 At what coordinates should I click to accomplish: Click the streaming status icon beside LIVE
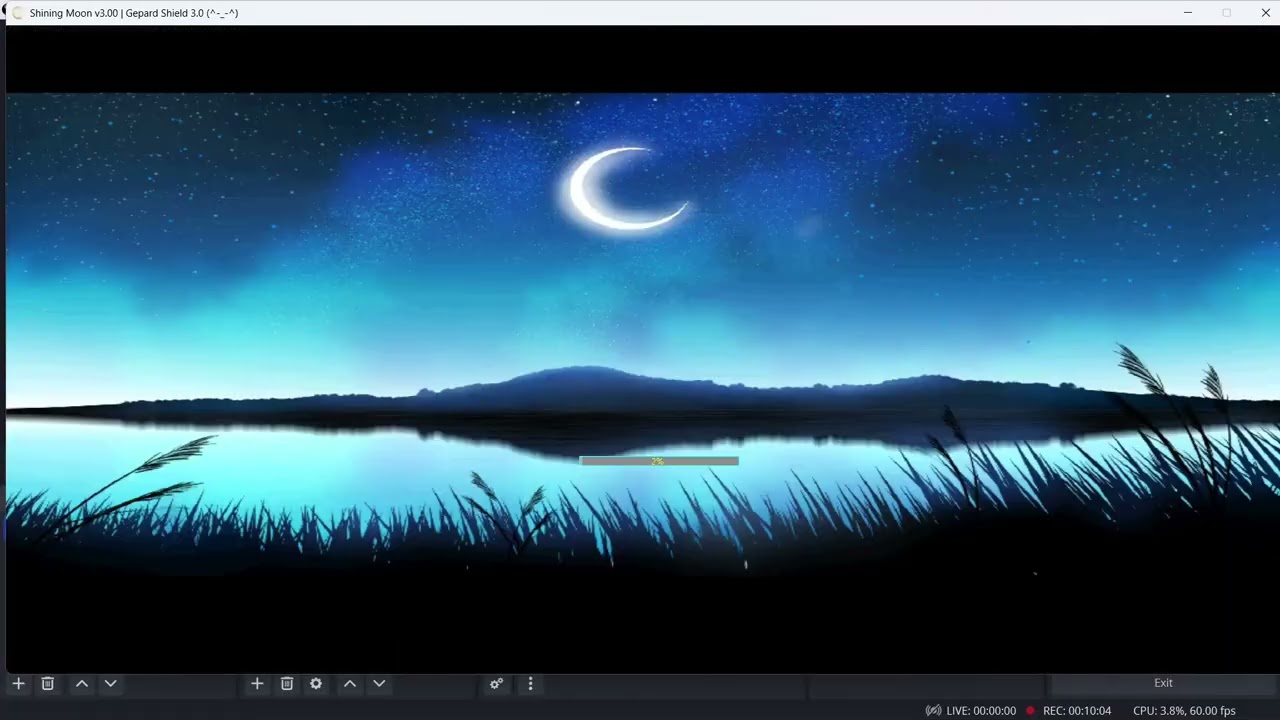click(933, 711)
